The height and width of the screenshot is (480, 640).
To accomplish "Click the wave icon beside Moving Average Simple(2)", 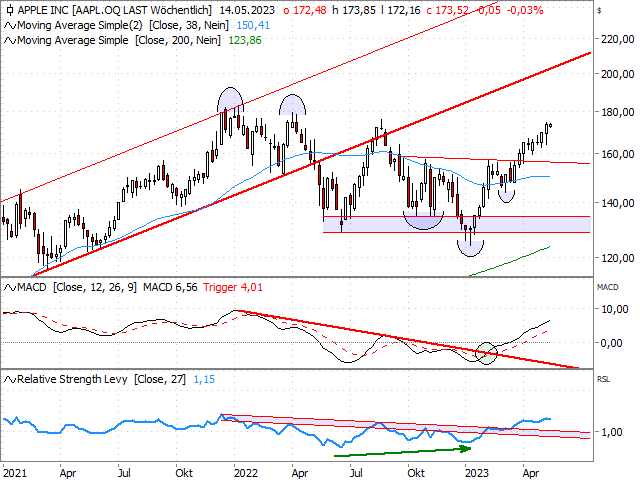I will 10,26.
